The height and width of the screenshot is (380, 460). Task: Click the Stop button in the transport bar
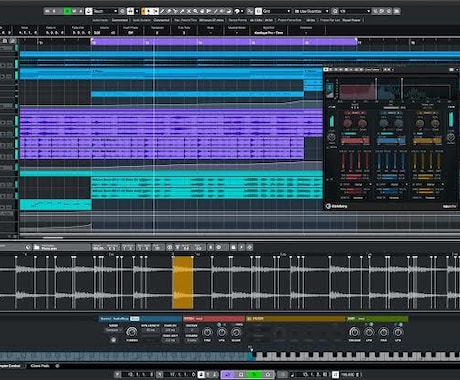241,375
